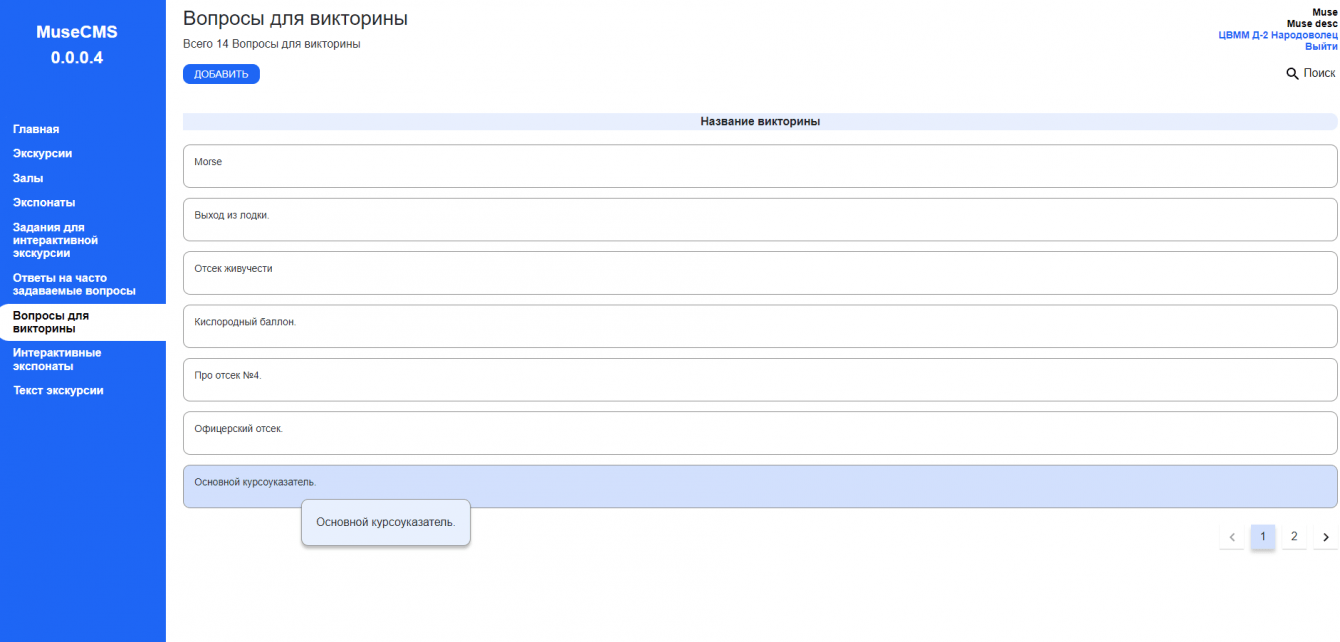Open the Главная menu item

36,129
